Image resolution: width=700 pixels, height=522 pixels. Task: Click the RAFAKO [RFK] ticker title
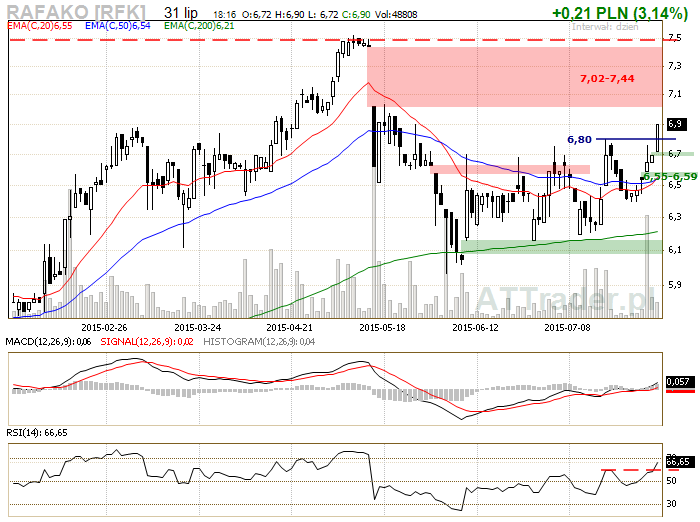point(76,12)
